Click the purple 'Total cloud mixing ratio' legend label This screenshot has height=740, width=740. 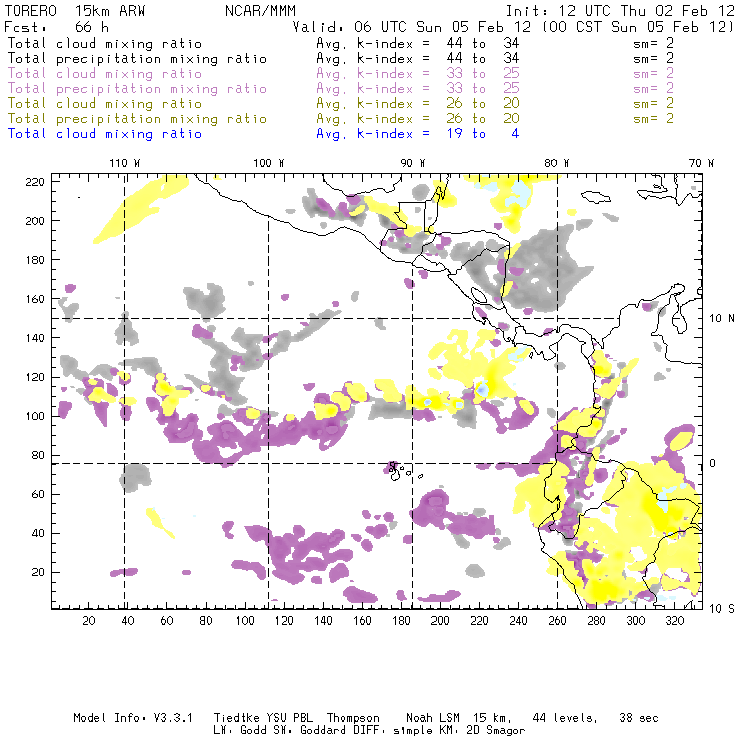point(105,74)
